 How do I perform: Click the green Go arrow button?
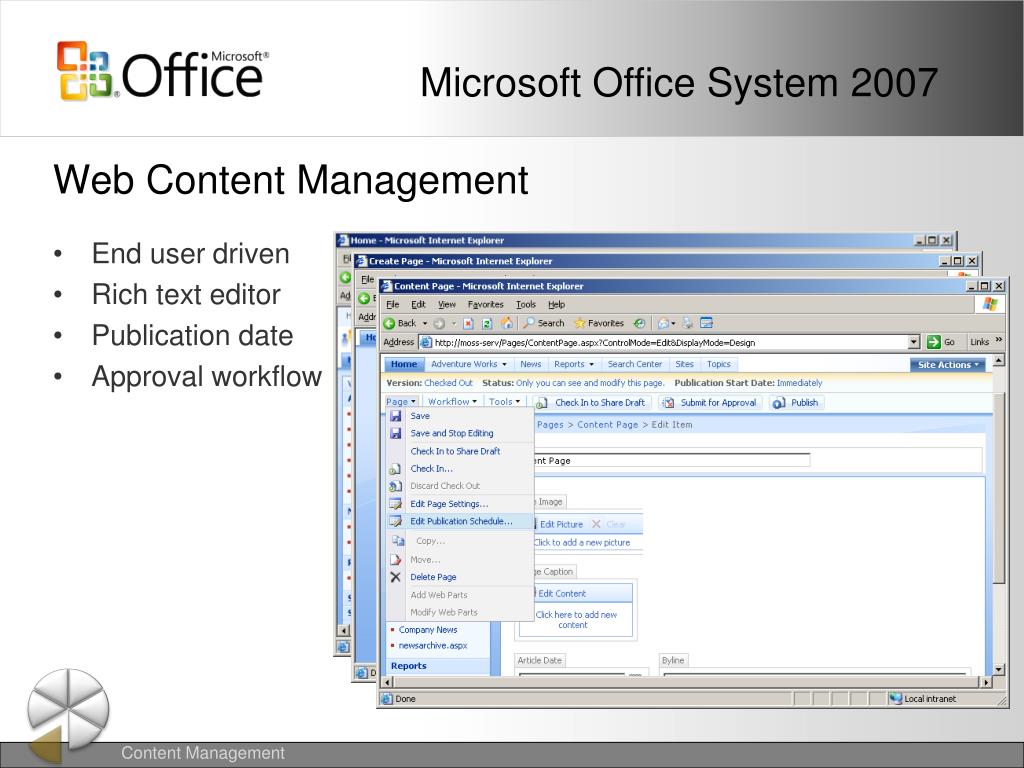(934, 342)
